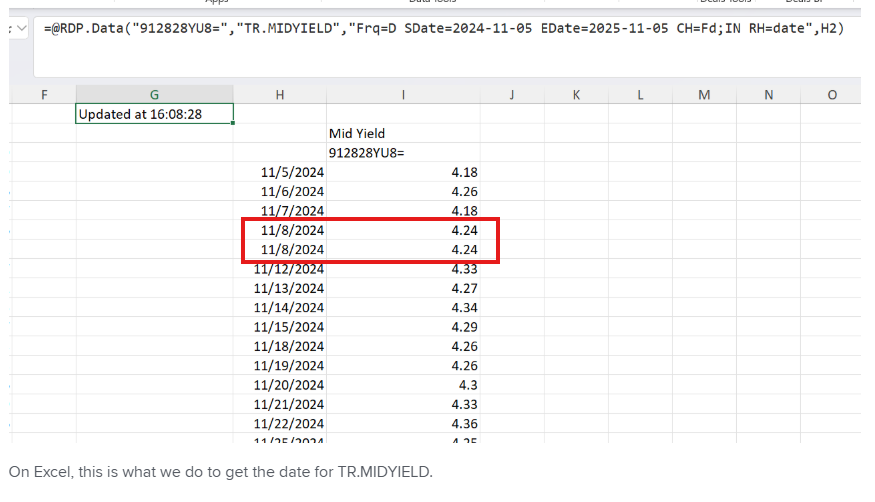The height and width of the screenshot is (502, 875).
Task: Click into the formula bar with RDP.Data formula
Action: [x=446, y=47]
